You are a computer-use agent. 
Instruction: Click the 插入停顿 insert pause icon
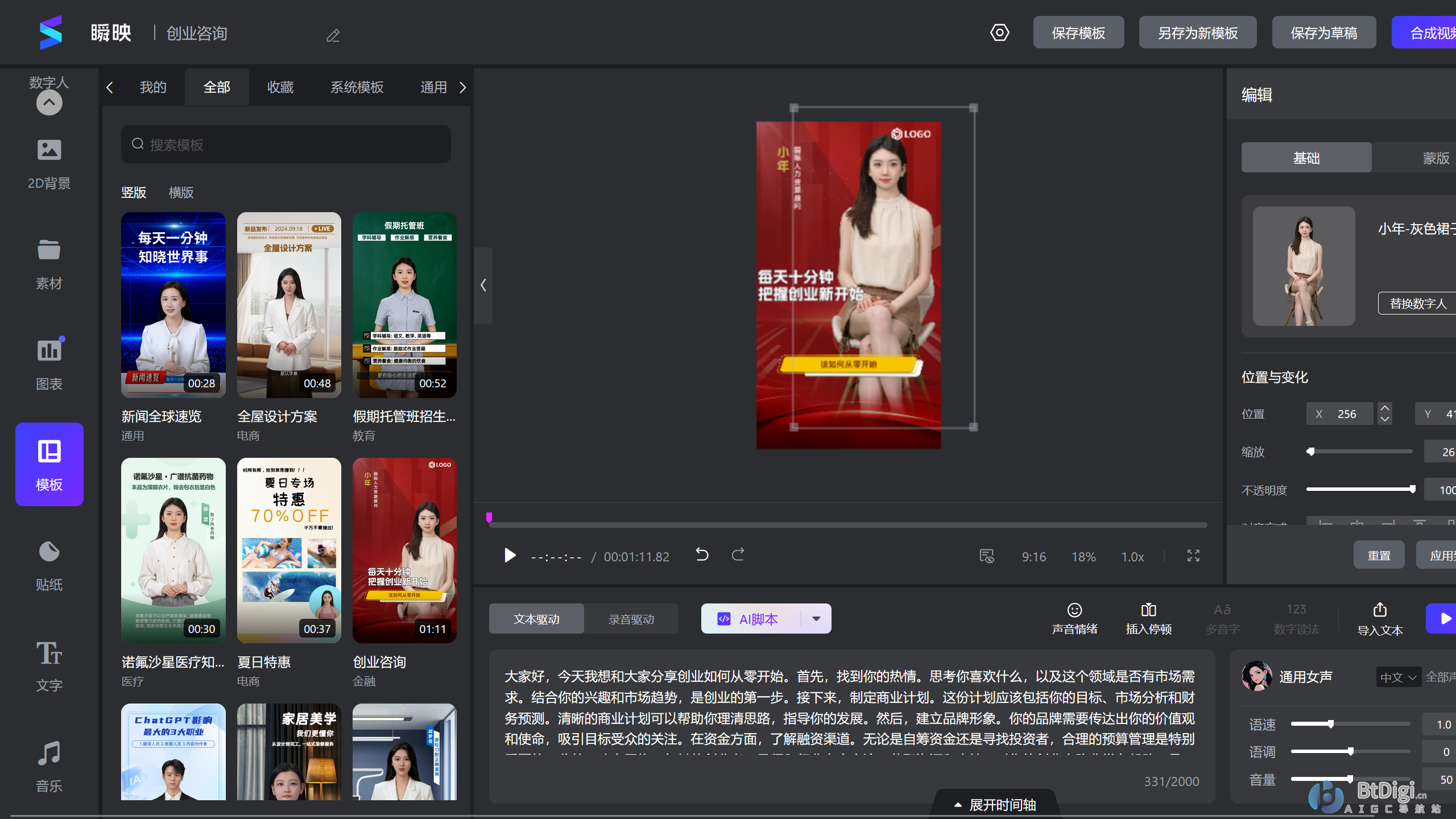1148,618
